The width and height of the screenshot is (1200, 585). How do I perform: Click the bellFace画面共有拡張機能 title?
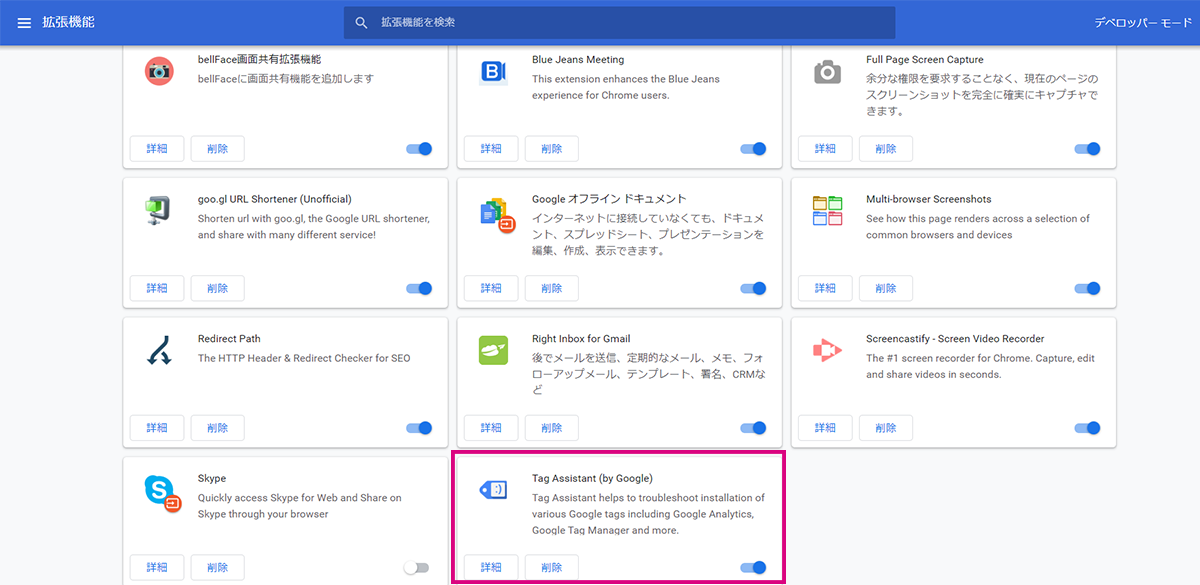259,59
